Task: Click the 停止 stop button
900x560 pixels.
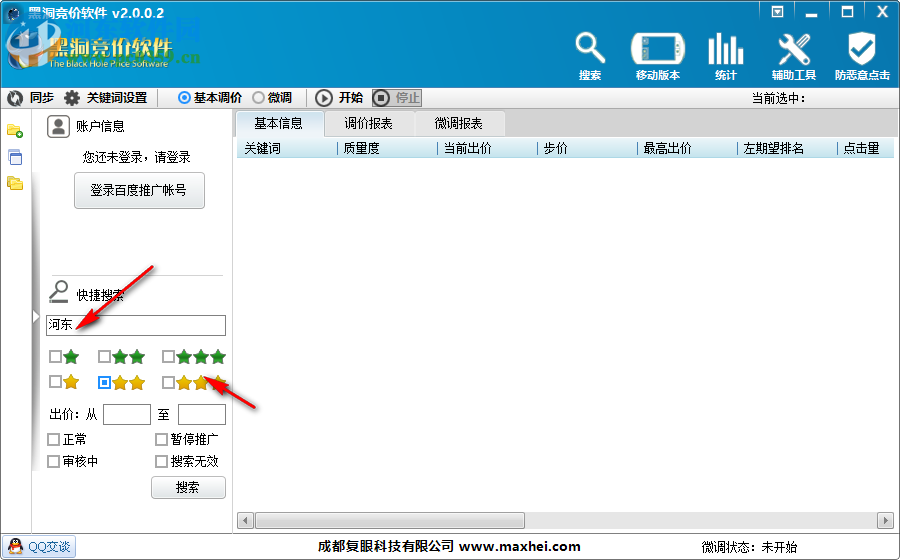Action: point(397,98)
